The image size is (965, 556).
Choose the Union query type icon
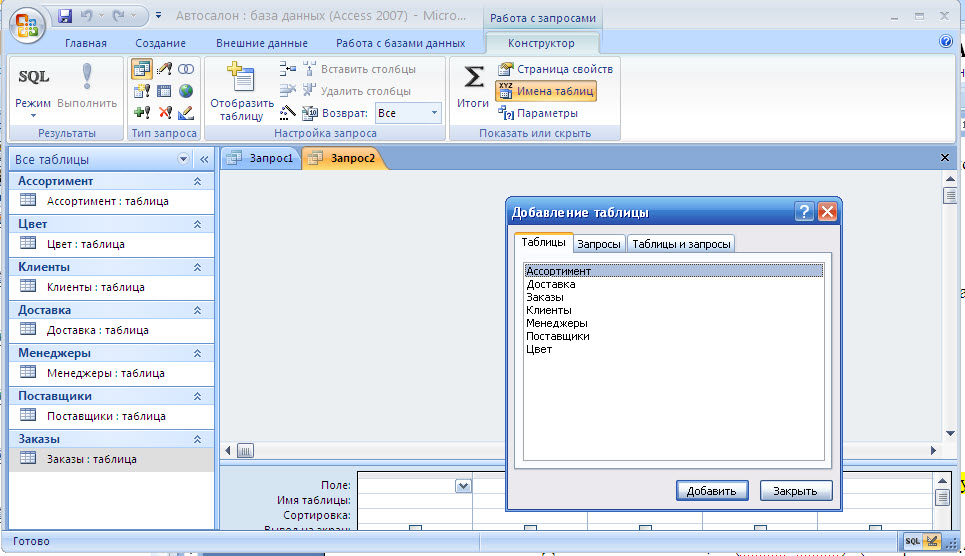pyautogui.click(x=186, y=69)
